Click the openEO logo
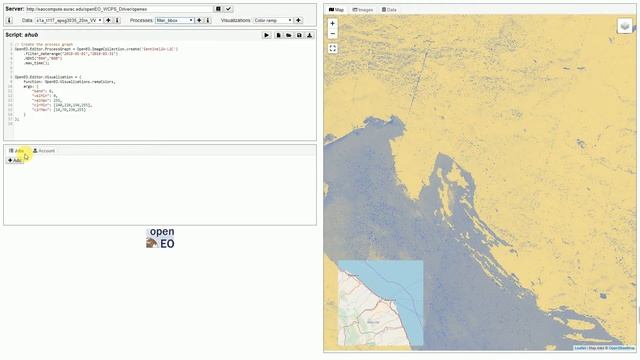Screen dimensions: 640x360 click(x=160, y=238)
